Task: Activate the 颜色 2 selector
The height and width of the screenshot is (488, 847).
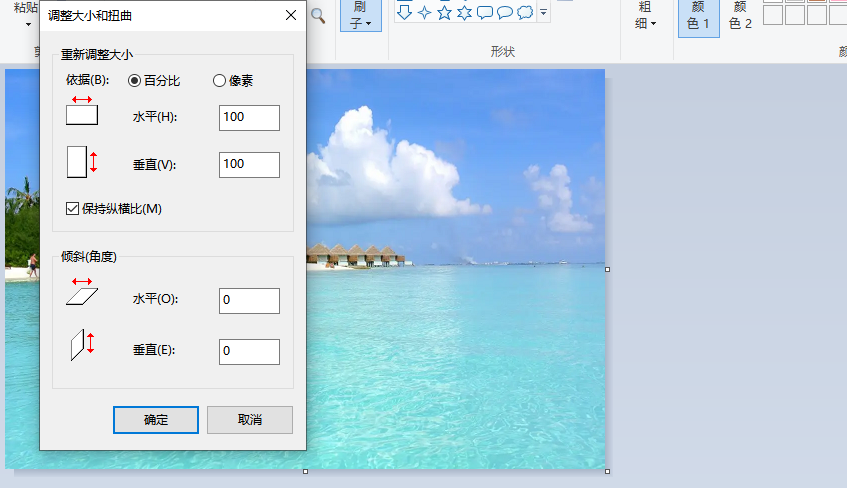Action: pyautogui.click(x=741, y=18)
